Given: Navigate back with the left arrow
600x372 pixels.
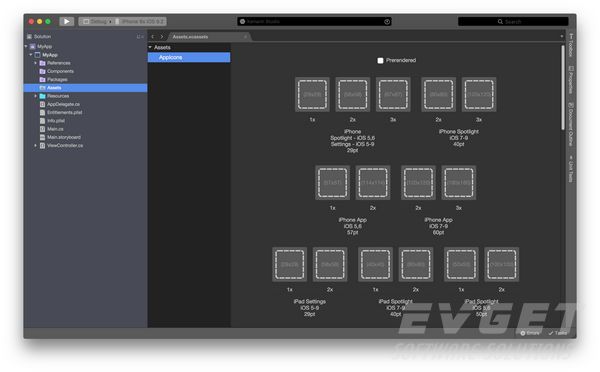Looking at the screenshot, I should 153,37.
